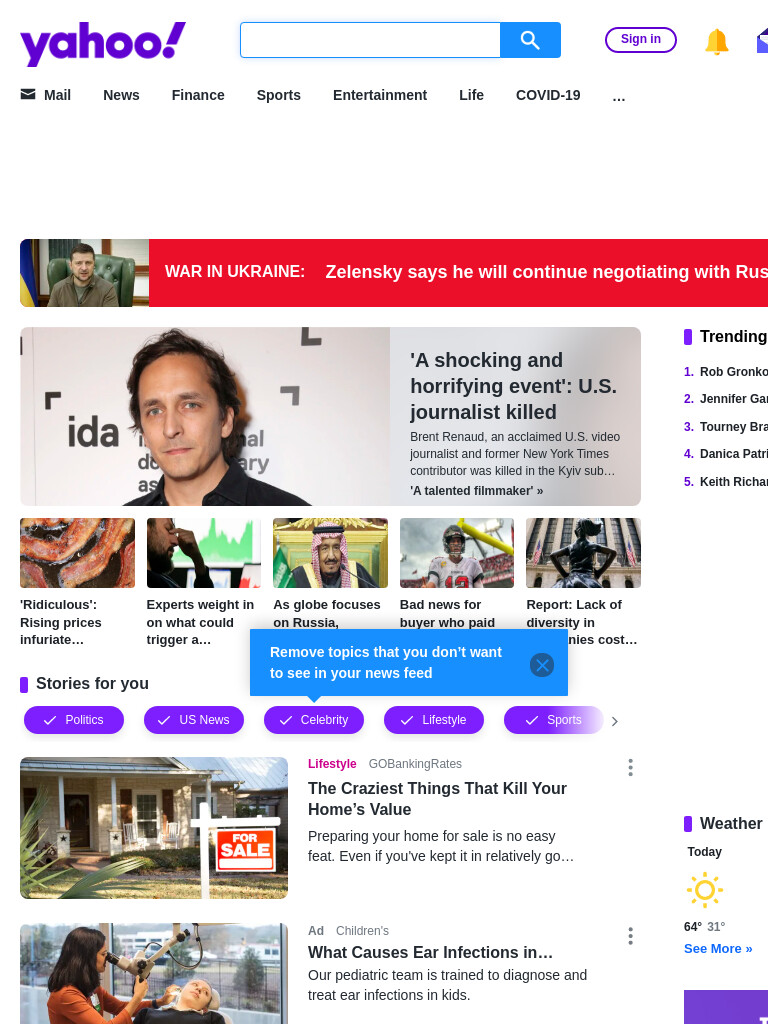Deselect the Celebrity topic chip

314,720
